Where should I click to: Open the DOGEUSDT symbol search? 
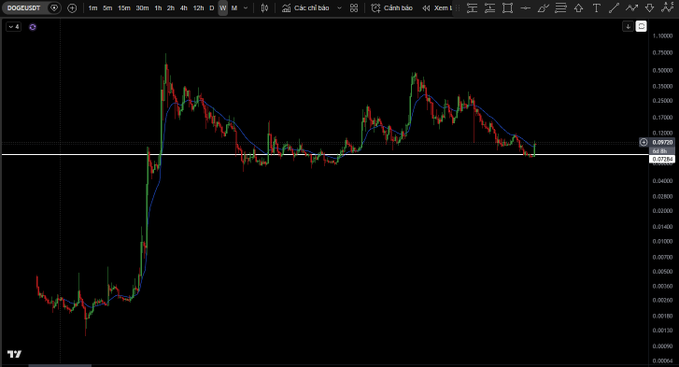[24, 8]
